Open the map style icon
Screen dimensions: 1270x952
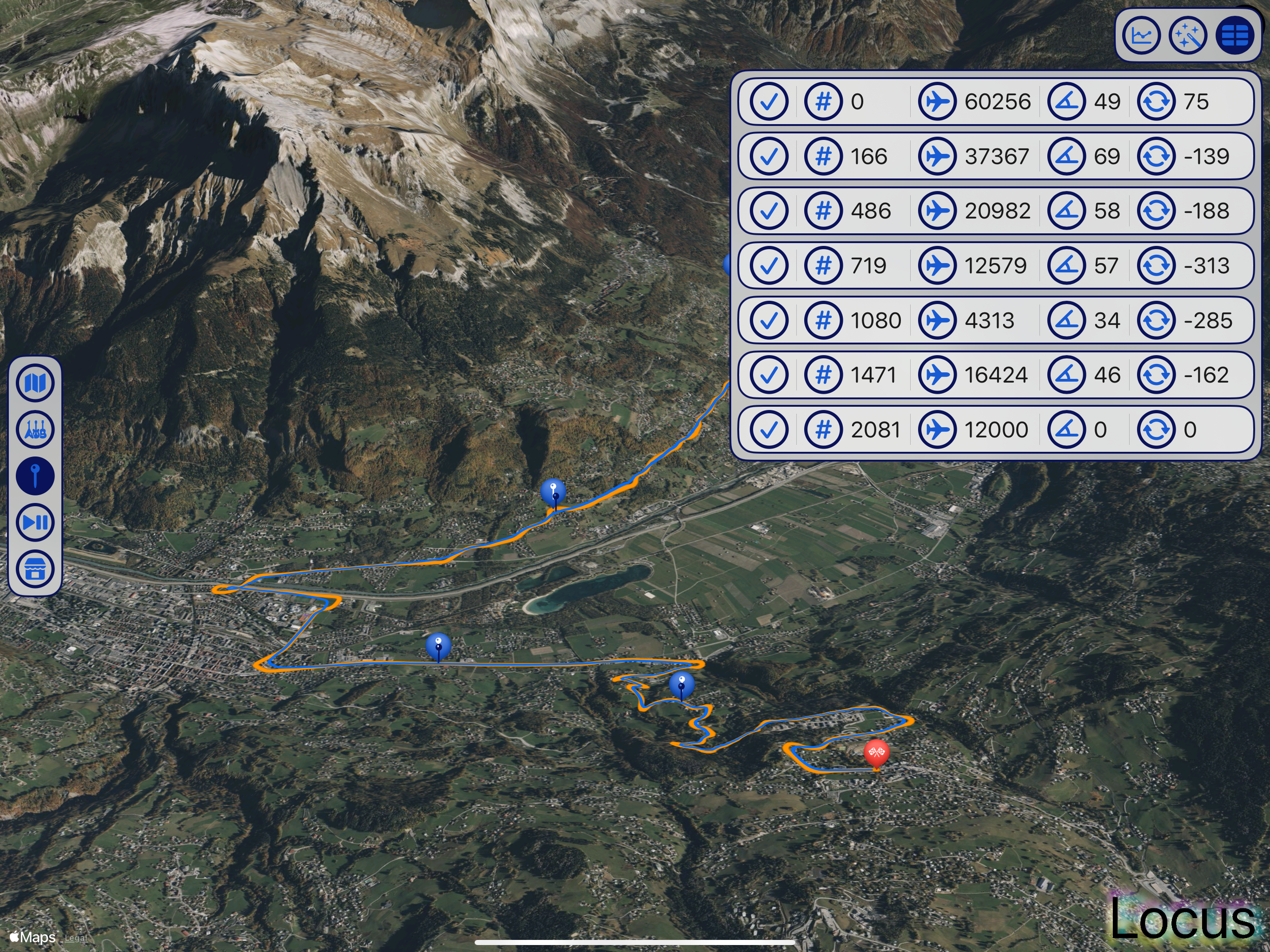pyautogui.click(x=35, y=383)
